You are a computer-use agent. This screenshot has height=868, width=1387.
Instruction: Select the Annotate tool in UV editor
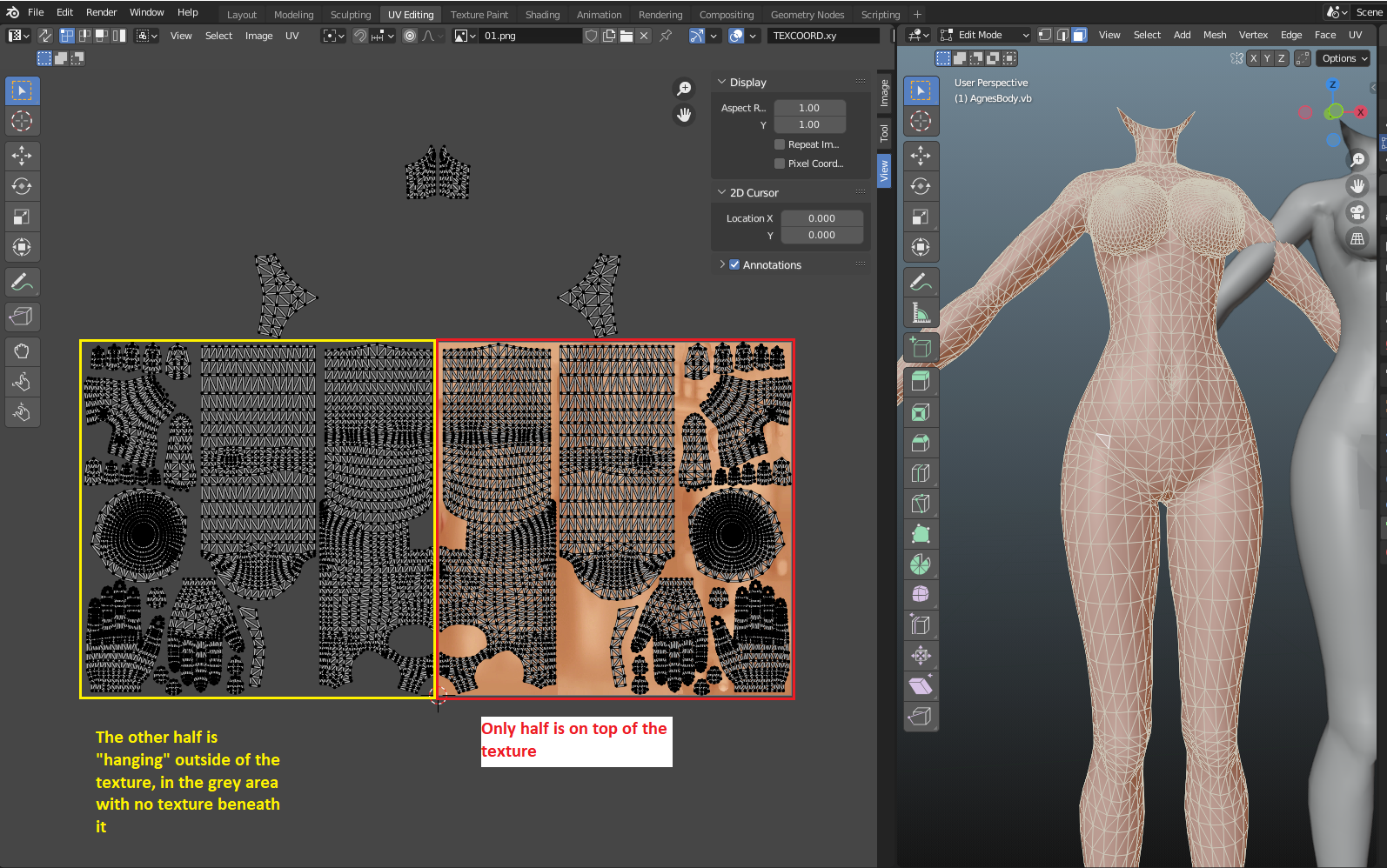22,282
